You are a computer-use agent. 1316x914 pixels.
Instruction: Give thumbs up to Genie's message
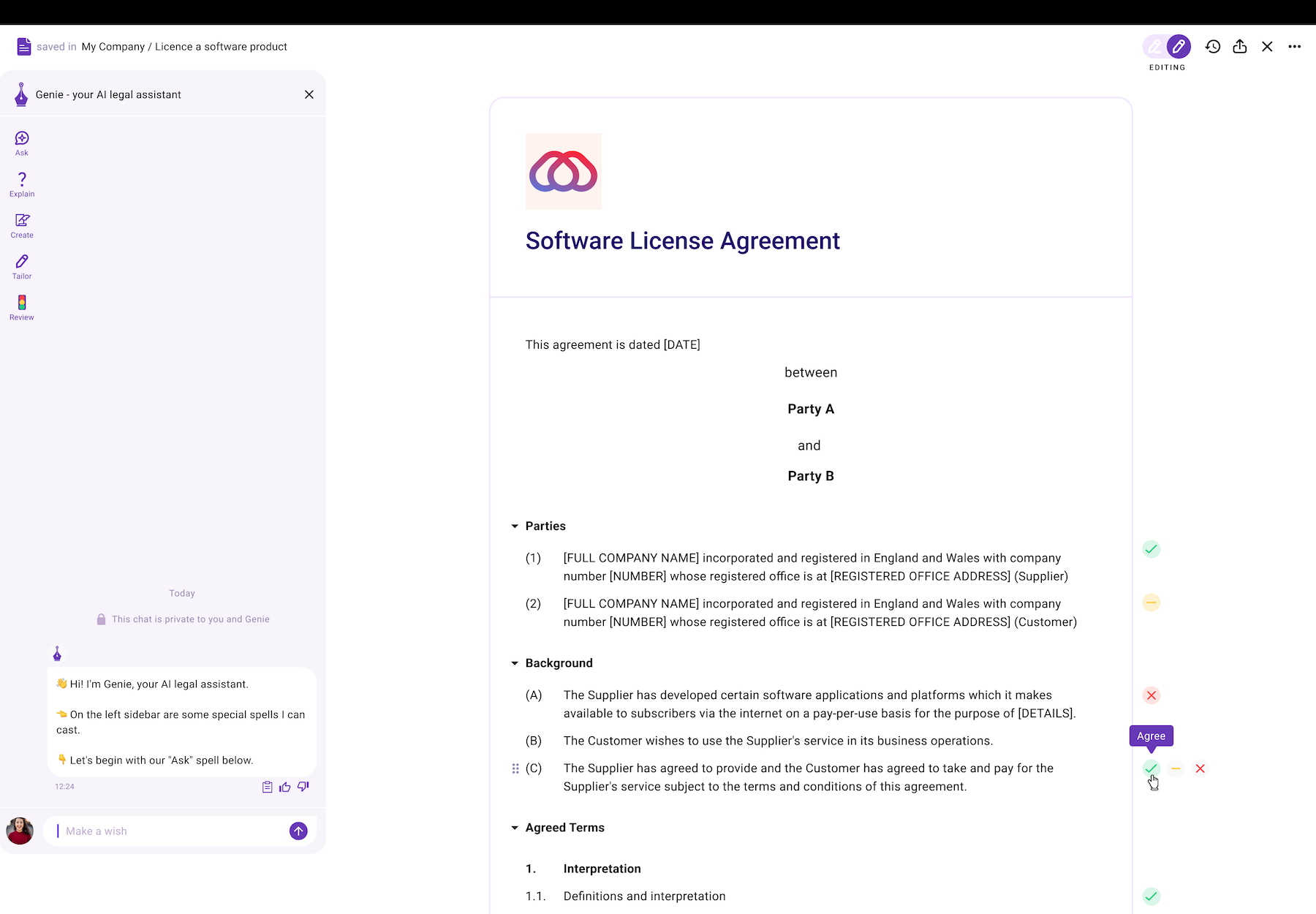[285, 787]
